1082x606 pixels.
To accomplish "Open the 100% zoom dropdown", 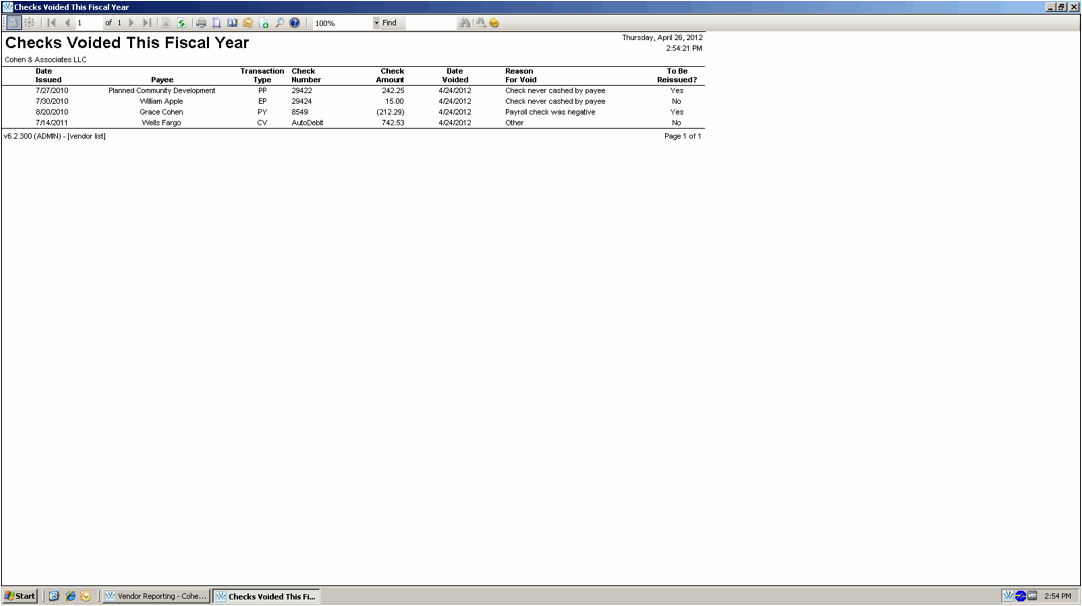I will pyautogui.click(x=376, y=23).
